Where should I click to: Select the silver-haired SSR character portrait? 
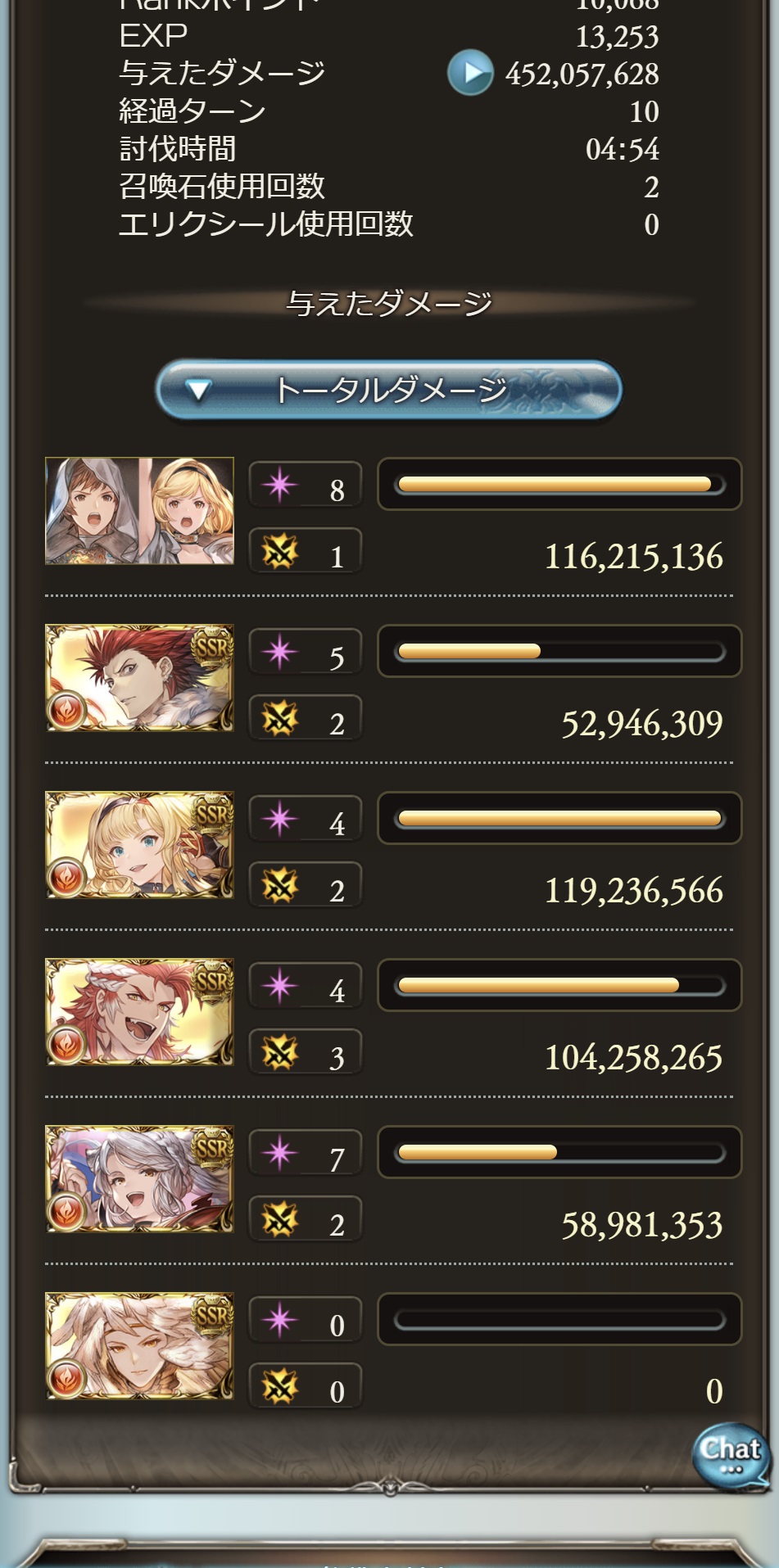pos(139,1179)
